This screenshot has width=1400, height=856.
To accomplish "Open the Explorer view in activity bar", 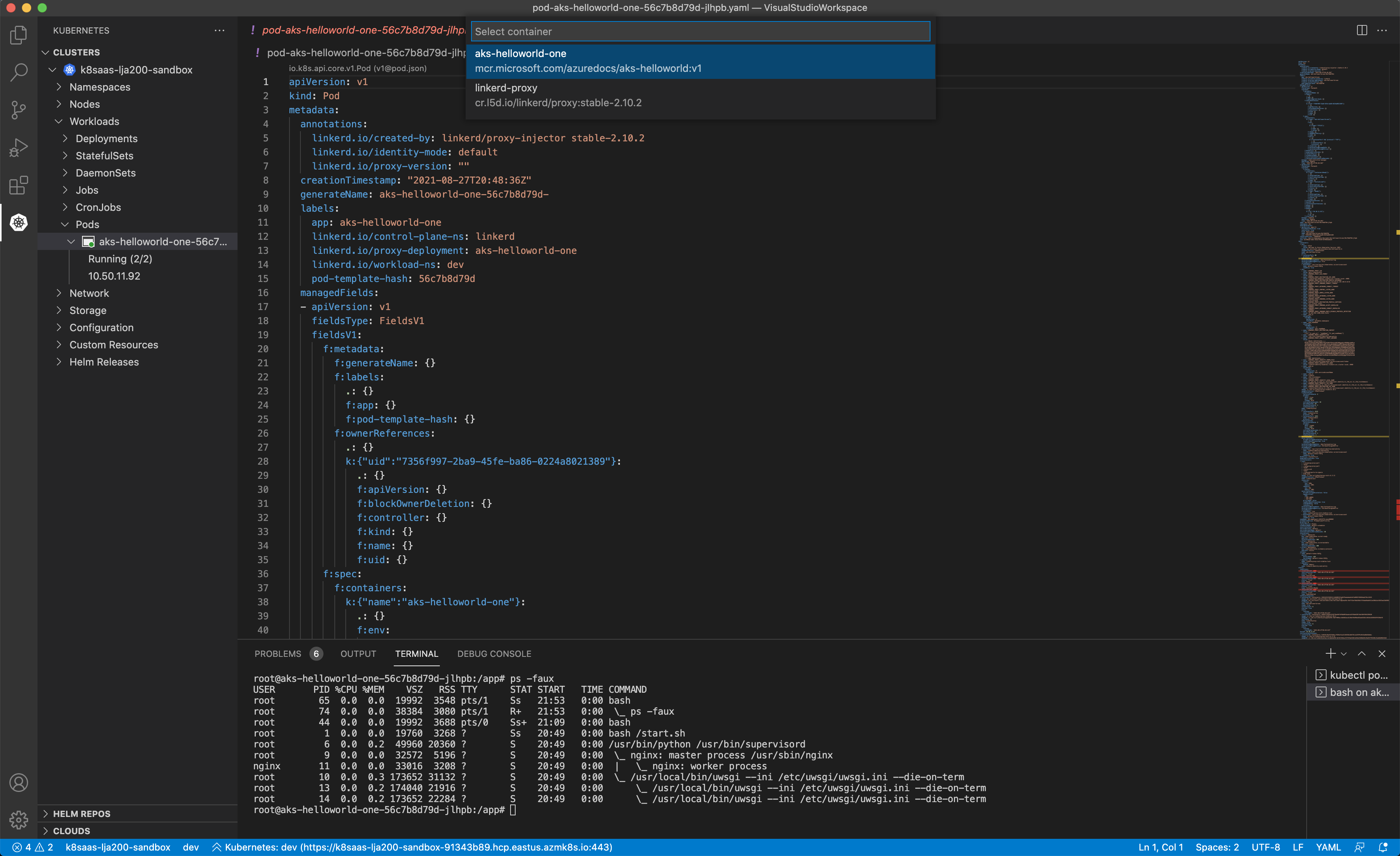I will tap(19, 35).
